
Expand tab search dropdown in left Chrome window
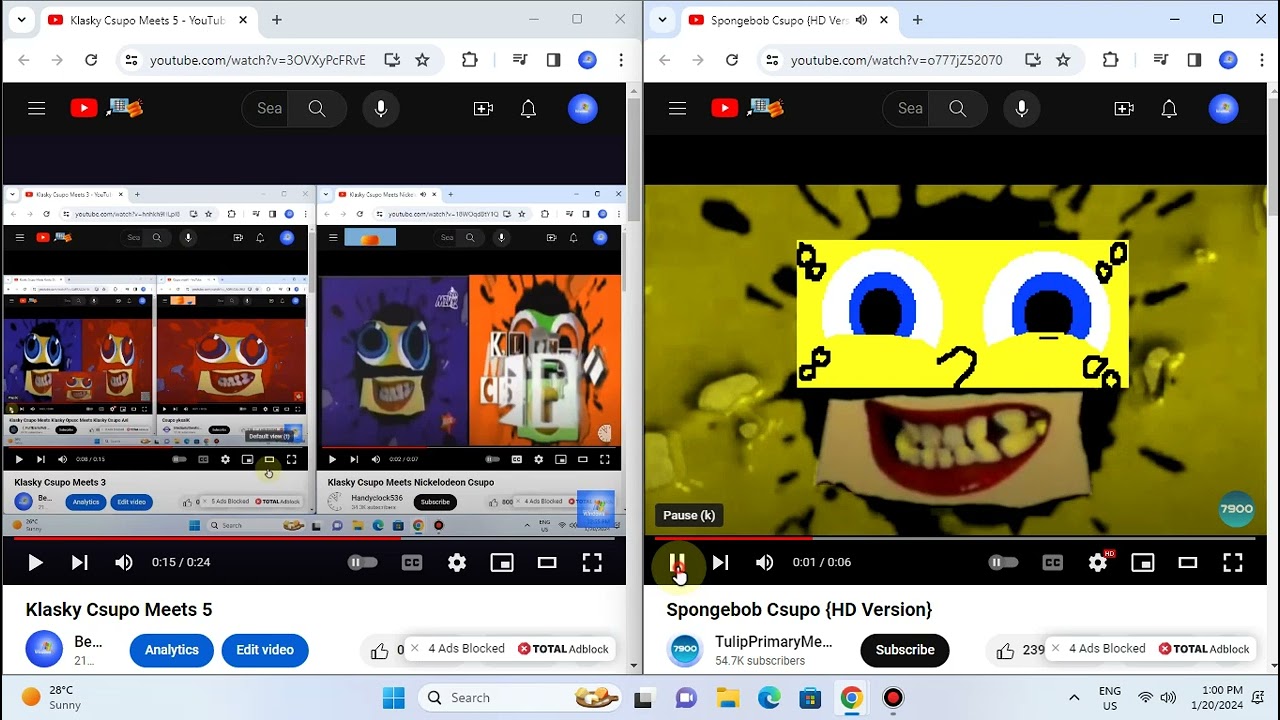(21, 19)
